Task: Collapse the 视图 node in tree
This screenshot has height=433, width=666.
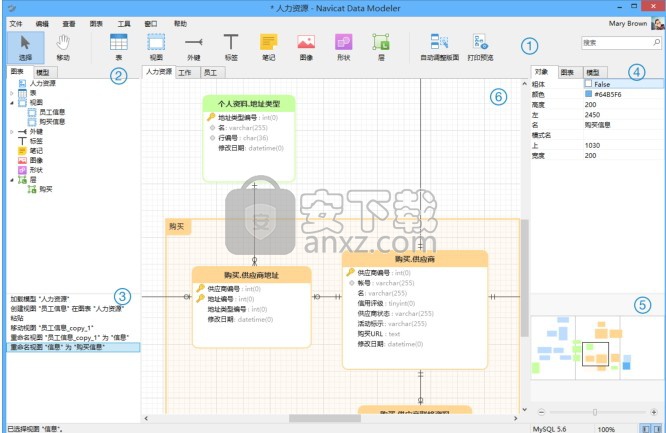Action: (x=11, y=103)
